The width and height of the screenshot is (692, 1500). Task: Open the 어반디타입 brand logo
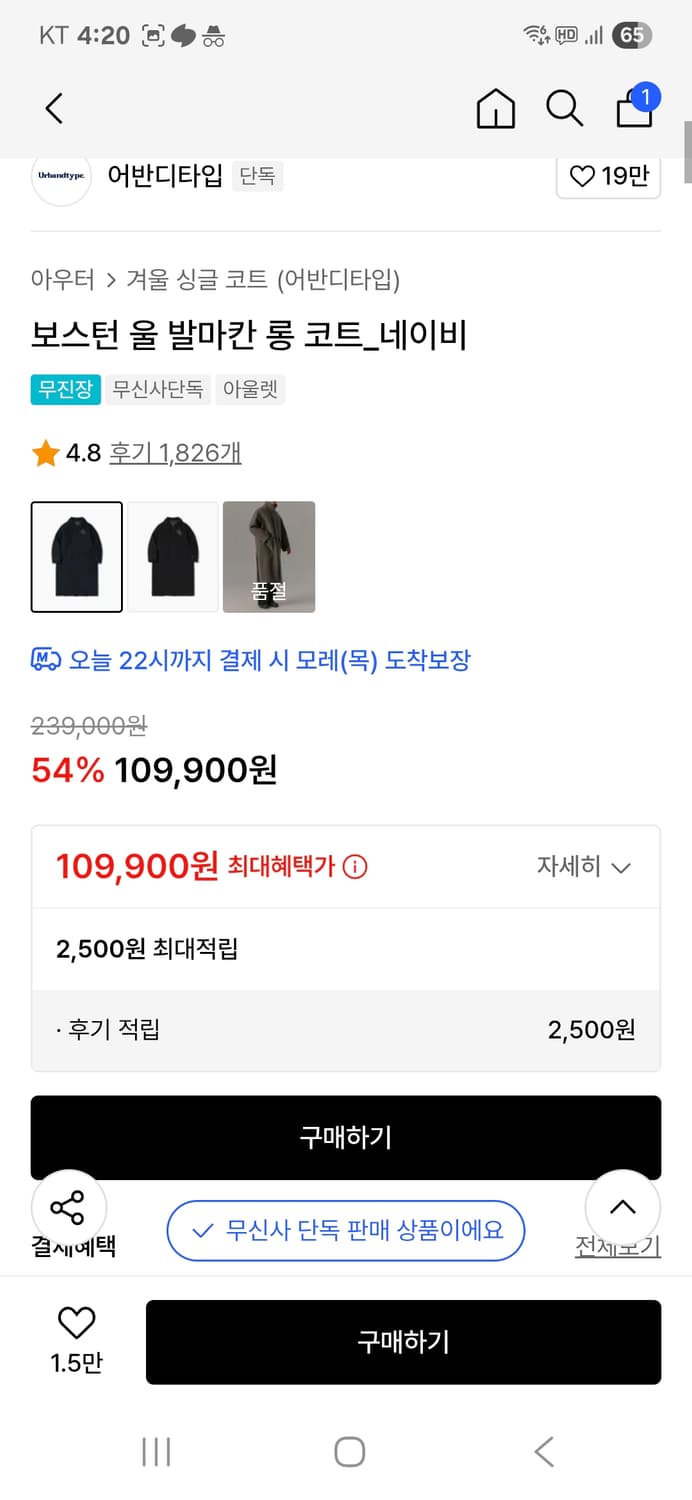click(x=60, y=176)
